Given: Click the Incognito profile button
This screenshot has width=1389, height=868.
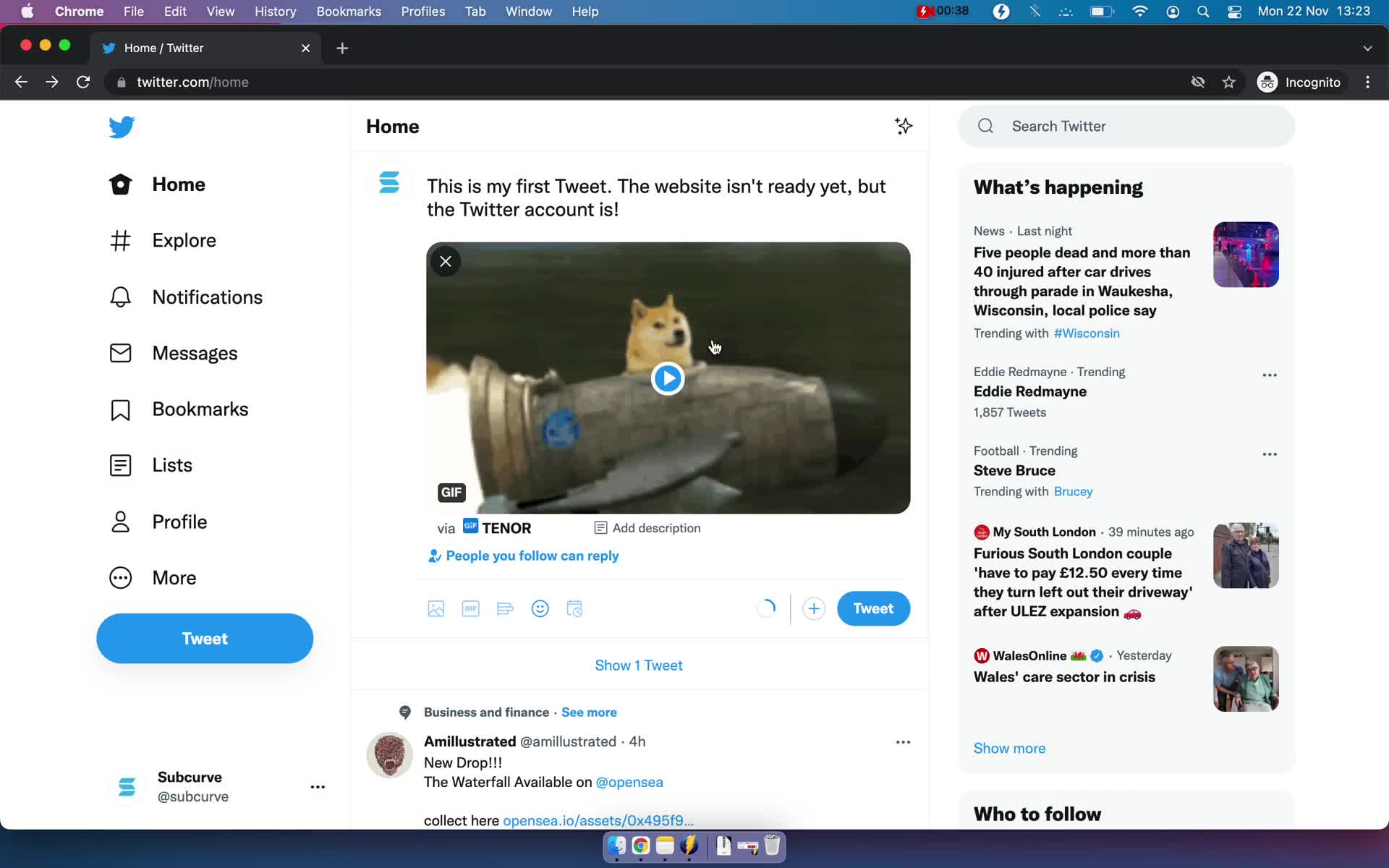Looking at the screenshot, I should 1300,82.
